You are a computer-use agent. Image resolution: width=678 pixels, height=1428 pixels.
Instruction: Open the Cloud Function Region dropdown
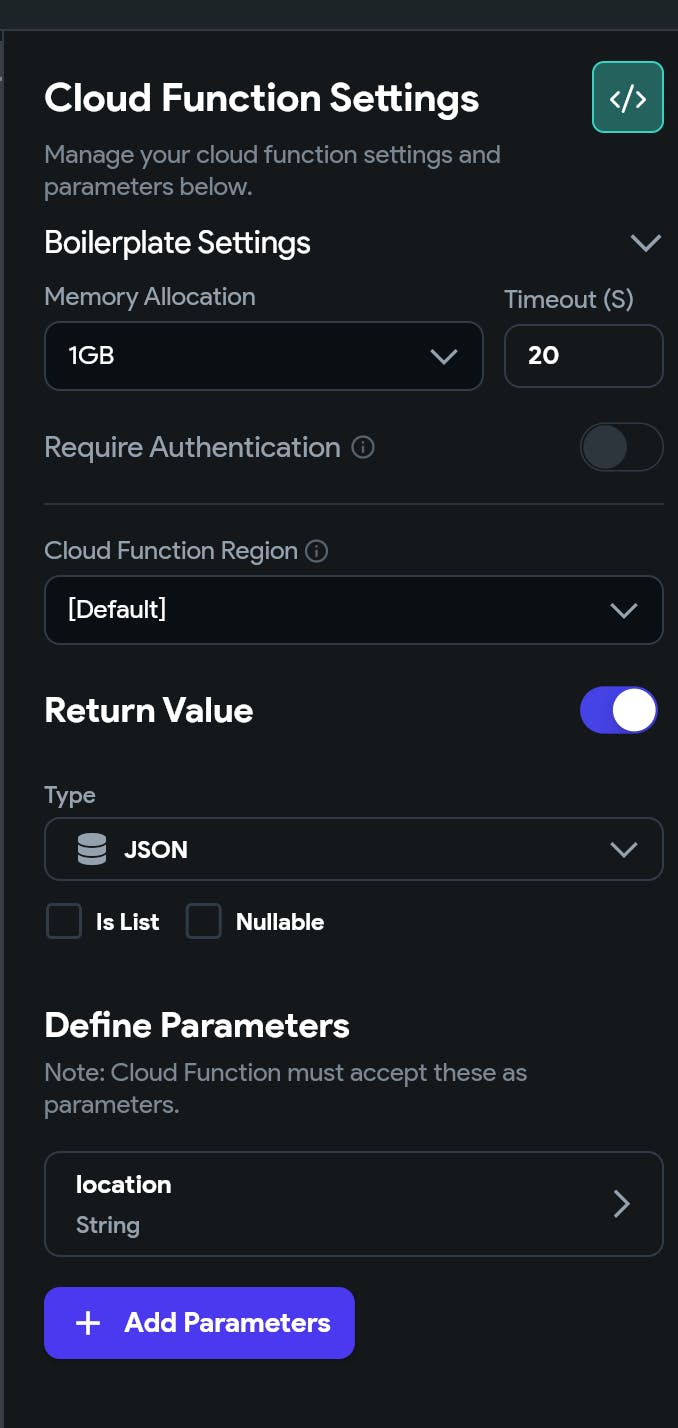354,610
